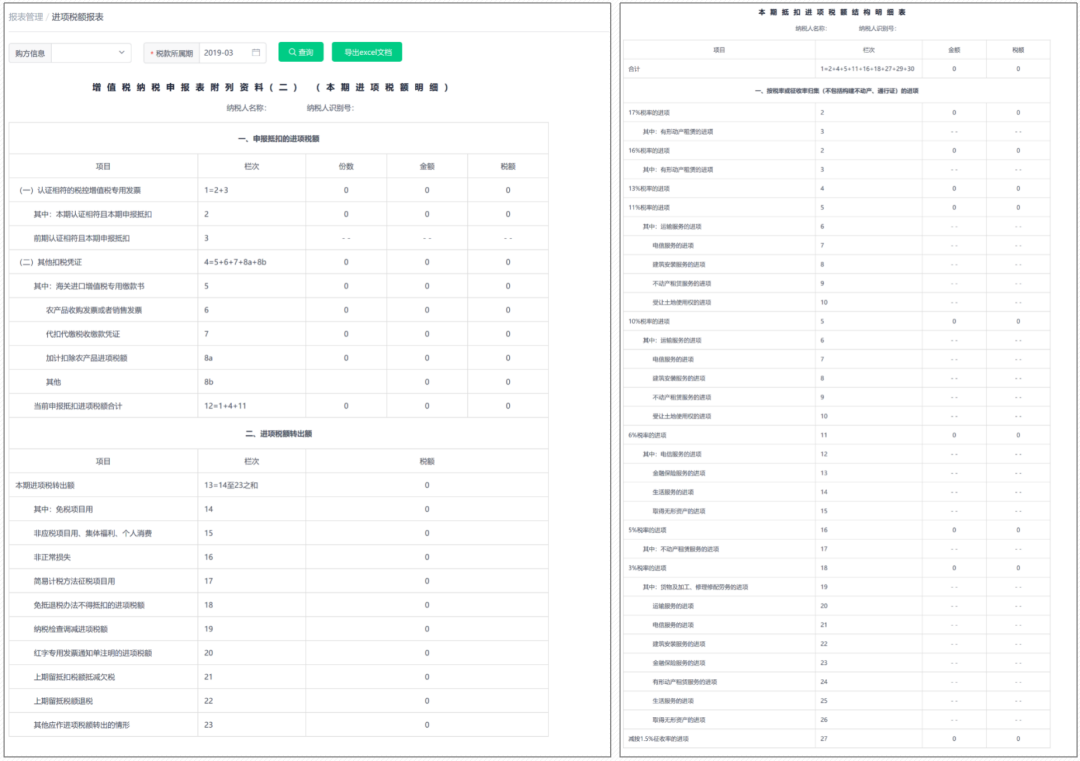Click the row 17%税率的进项

coord(837,112)
